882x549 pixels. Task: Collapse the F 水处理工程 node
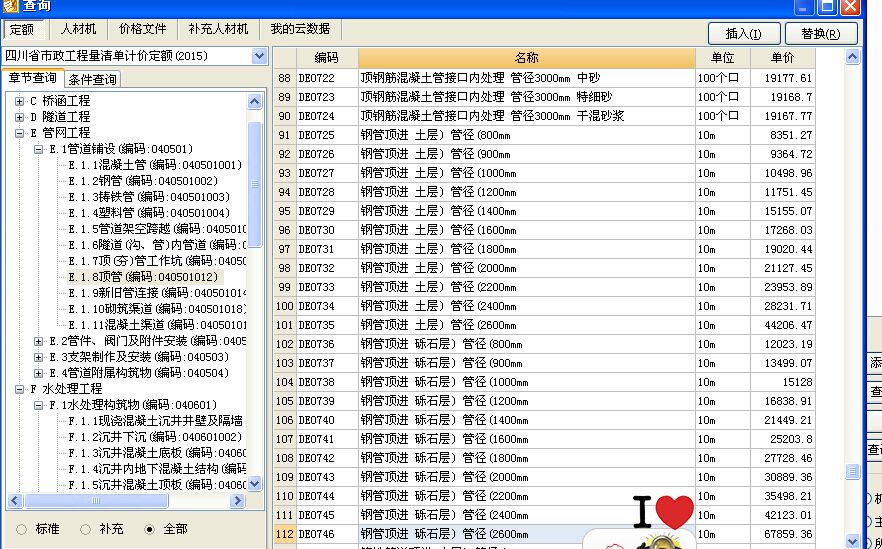coord(20,389)
